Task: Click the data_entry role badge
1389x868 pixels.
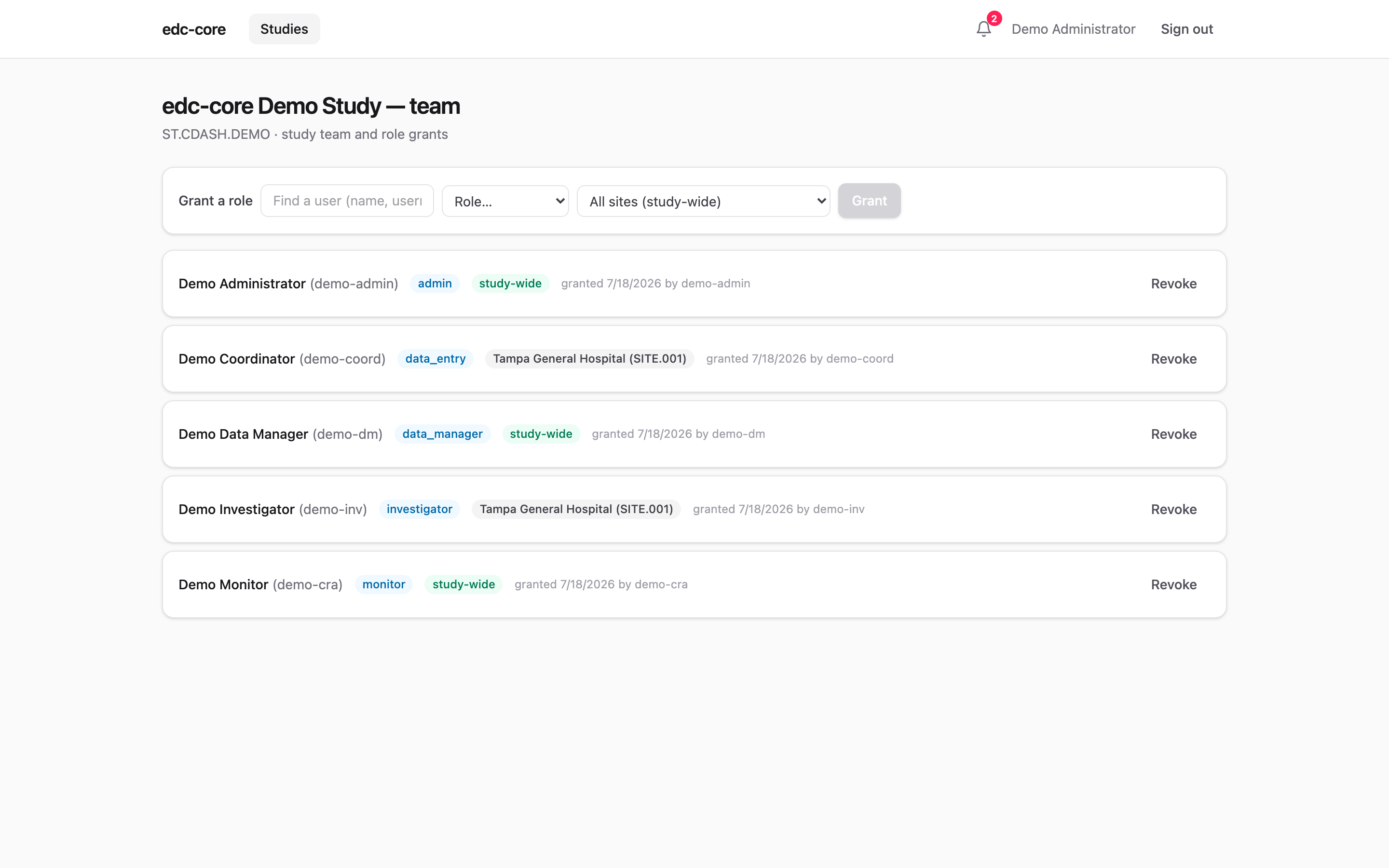Action: (435, 359)
